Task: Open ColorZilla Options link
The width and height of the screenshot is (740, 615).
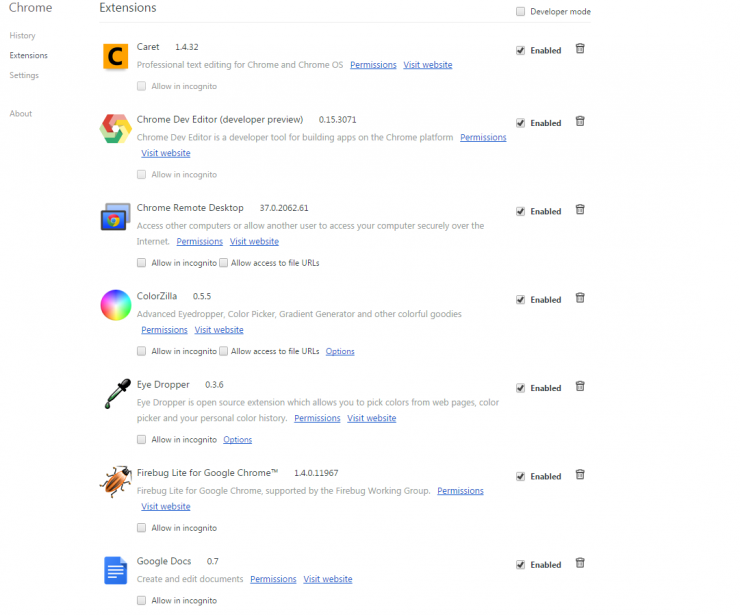Action: tap(340, 351)
